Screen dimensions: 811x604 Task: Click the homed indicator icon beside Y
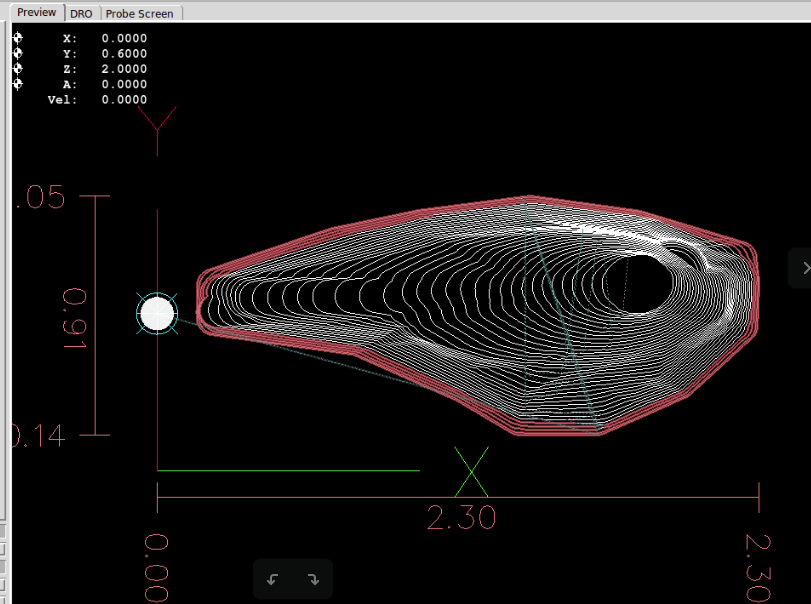coord(17,54)
